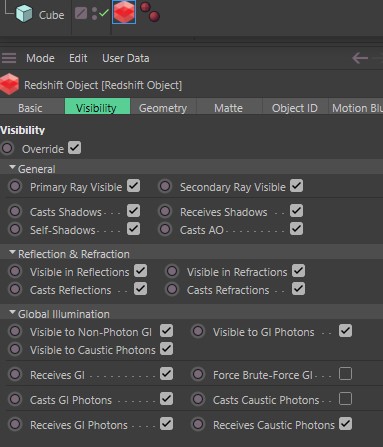
Task: Enable Force Brute-Force GI
Action: pyautogui.click(x=346, y=374)
